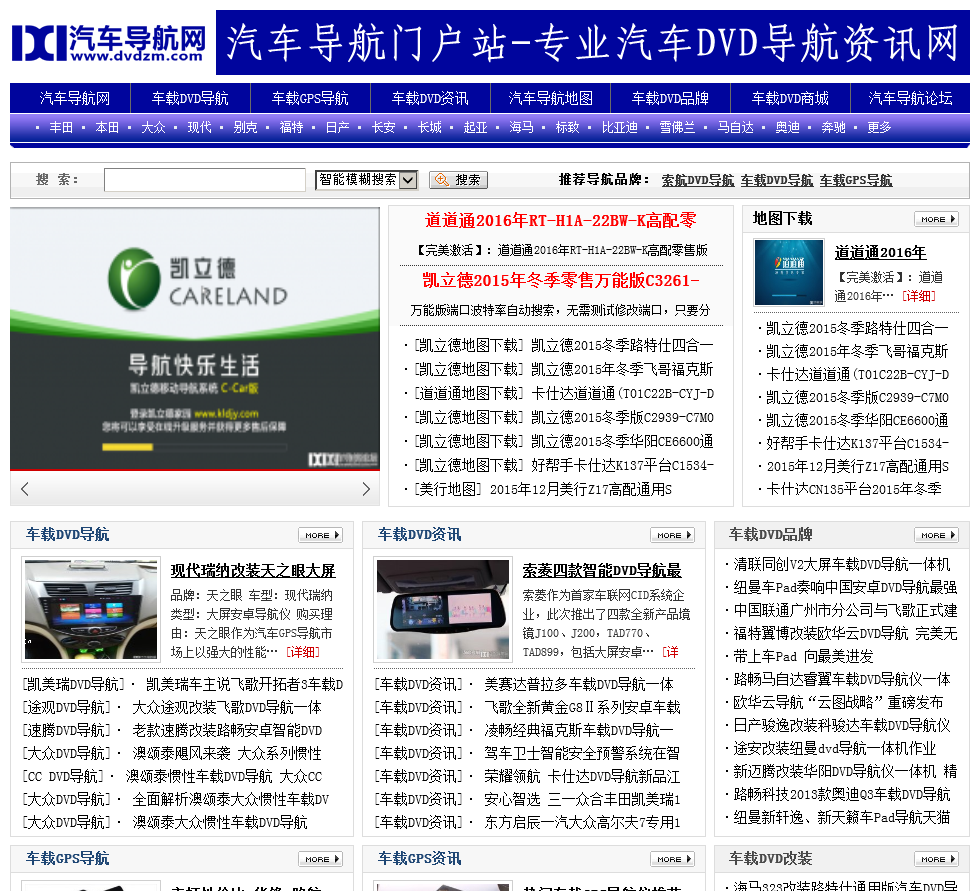Viewport: 980px width, 891px height.
Task: Select the 日产 brand link
Action: coord(338,127)
